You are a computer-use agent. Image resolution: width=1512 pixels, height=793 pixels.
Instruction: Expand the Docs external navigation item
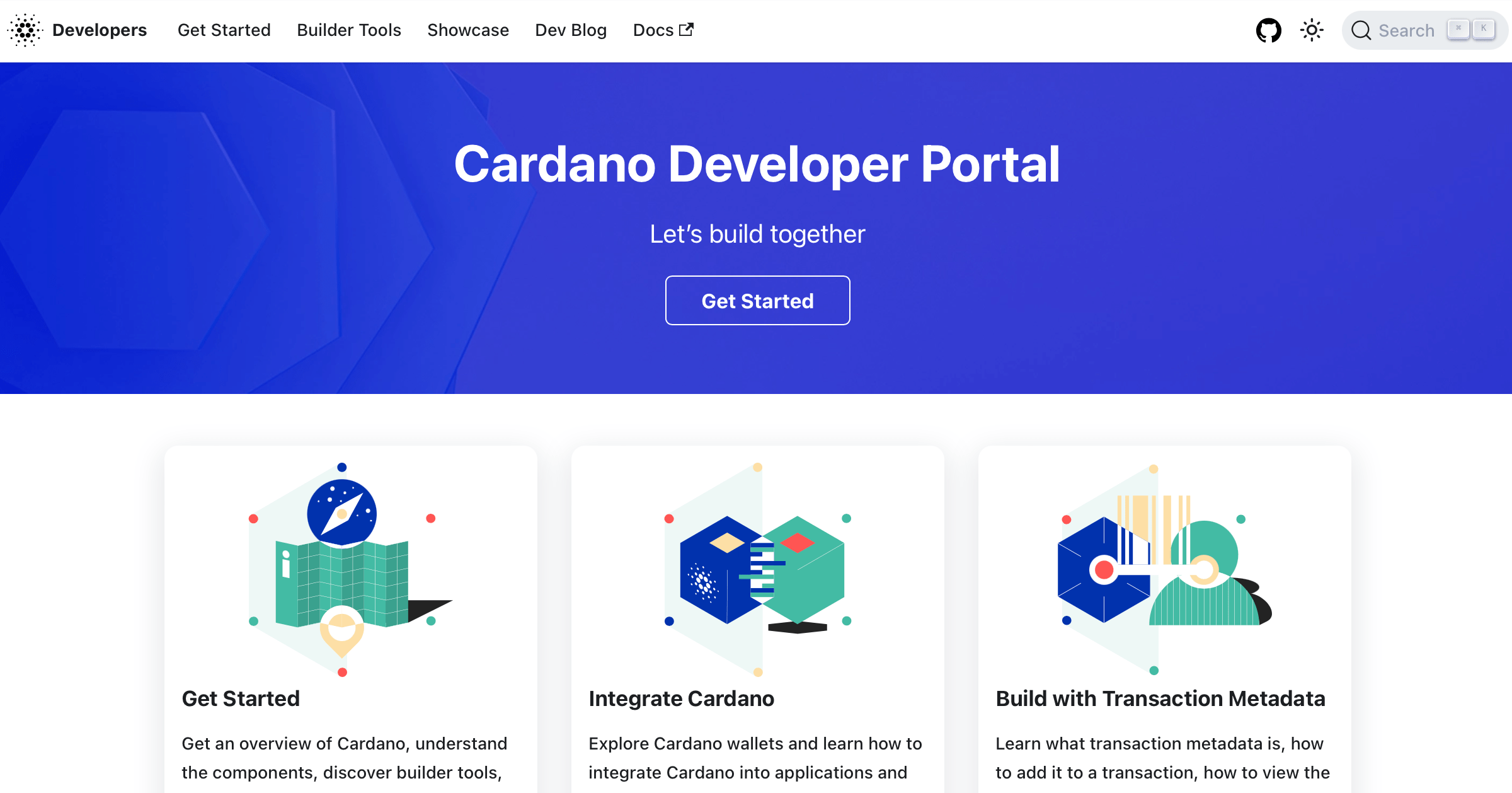[x=662, y=30]
